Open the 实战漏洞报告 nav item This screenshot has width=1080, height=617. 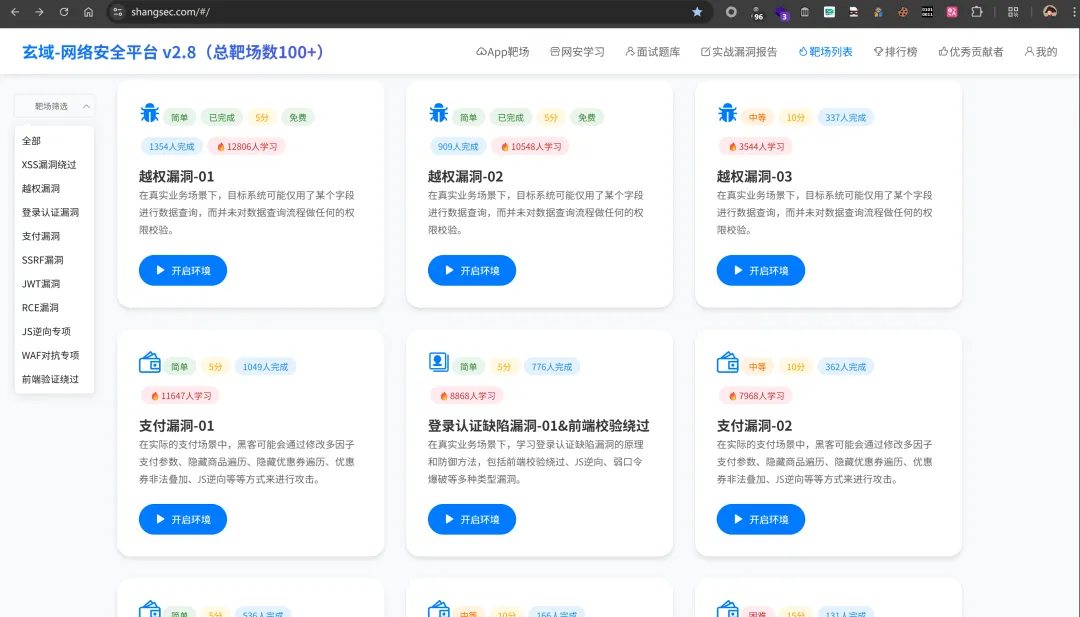click(739, 52)
